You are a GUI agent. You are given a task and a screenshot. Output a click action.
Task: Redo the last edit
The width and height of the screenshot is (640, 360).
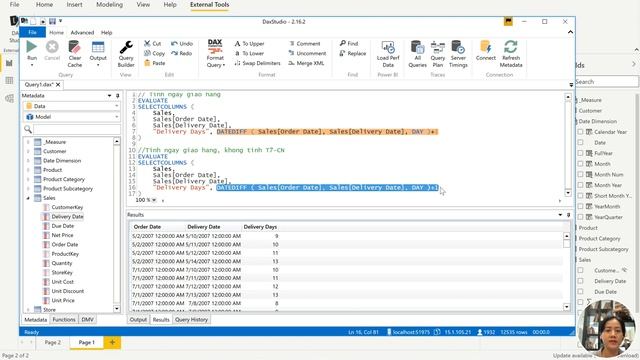tap(182, 53)
